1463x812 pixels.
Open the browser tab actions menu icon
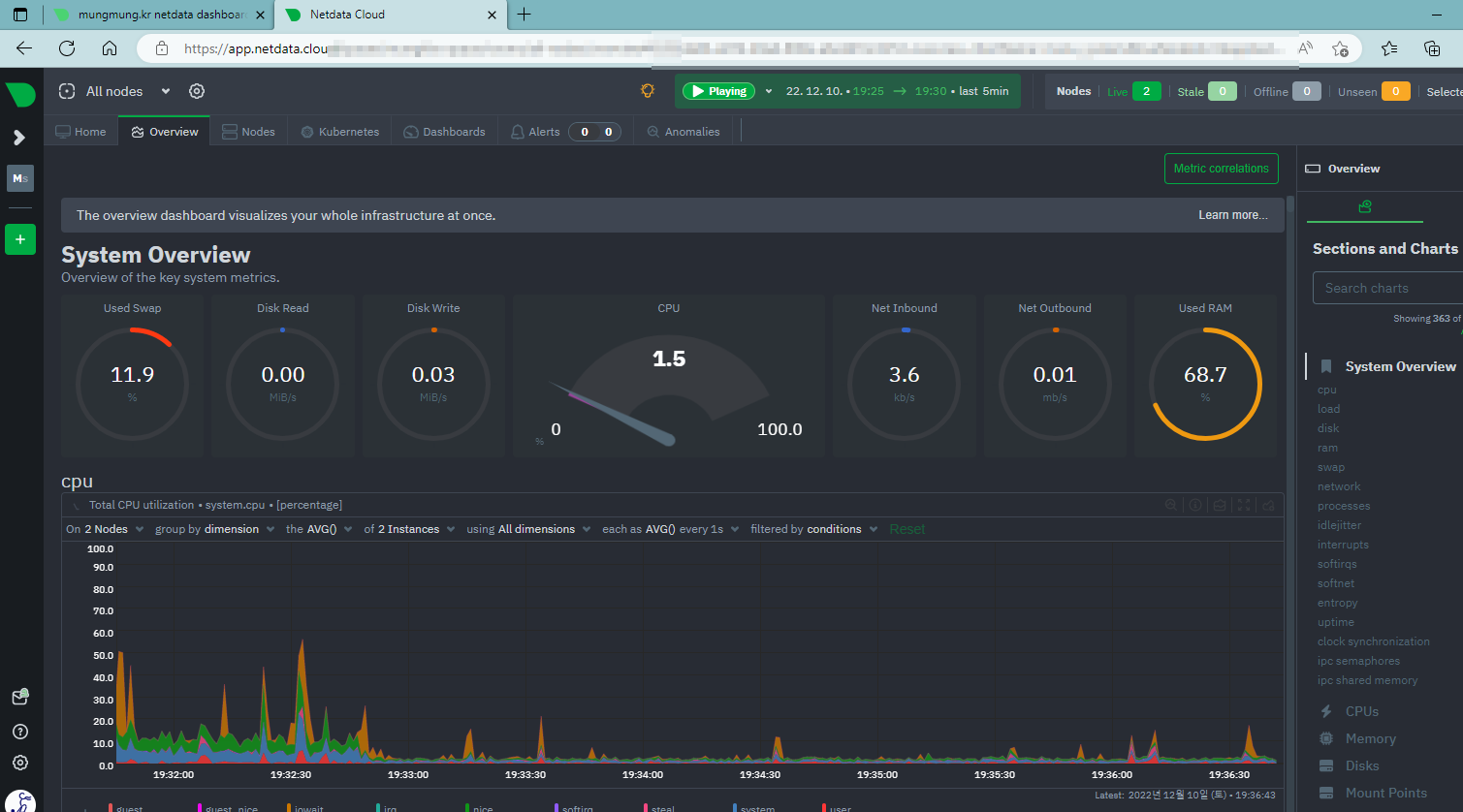pos(20,15)
